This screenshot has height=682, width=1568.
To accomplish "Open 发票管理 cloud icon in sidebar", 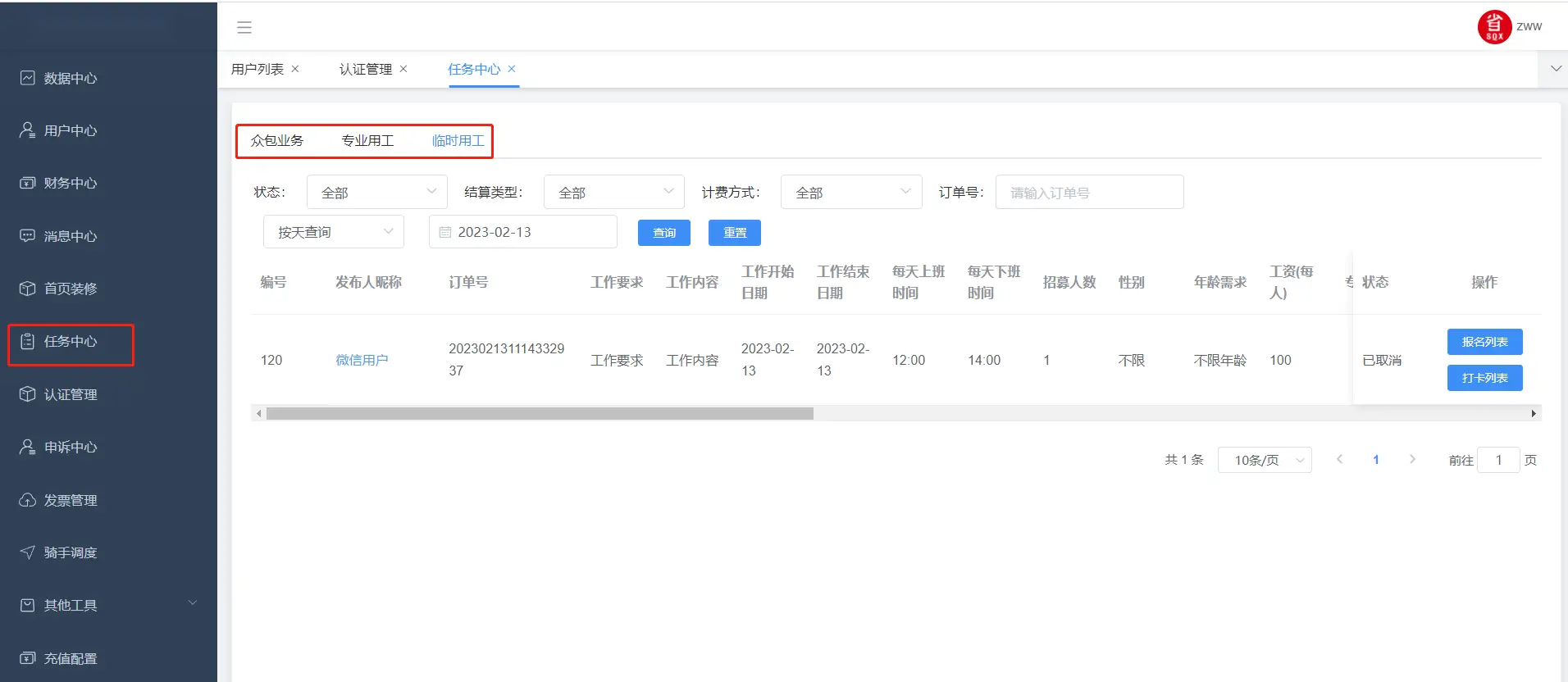I will coord(28,500).
